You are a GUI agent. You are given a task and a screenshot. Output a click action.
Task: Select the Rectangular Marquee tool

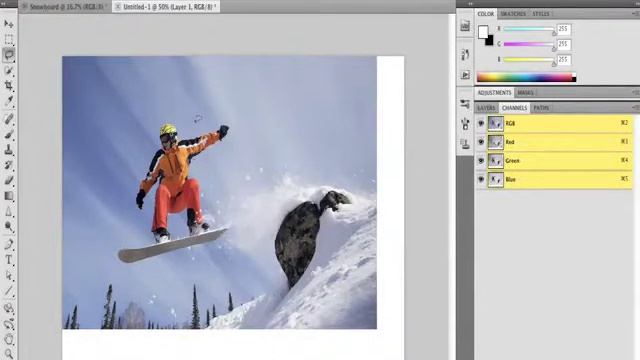pyautogui.click(x=9, y=39)
